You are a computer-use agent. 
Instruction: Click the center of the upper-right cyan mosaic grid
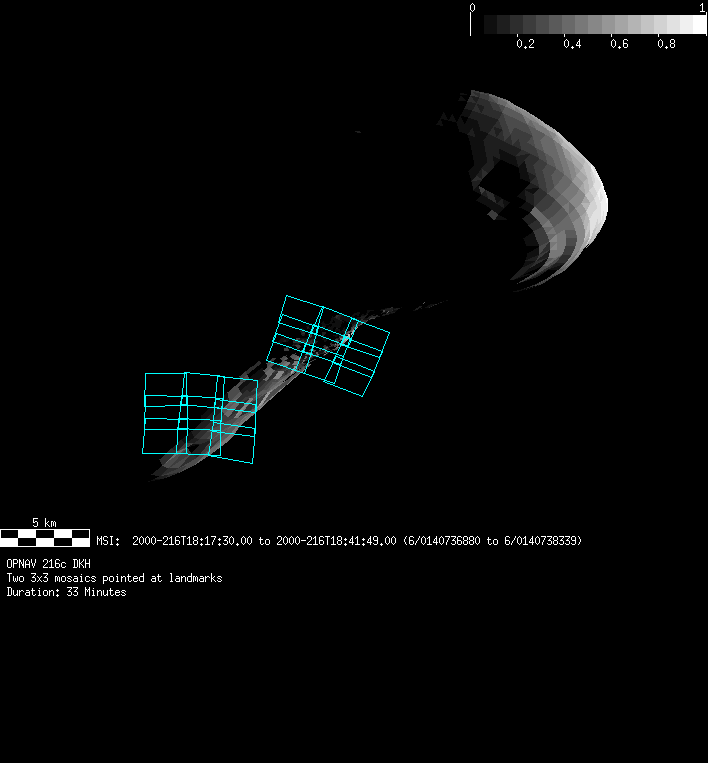[x=329, y=346]
